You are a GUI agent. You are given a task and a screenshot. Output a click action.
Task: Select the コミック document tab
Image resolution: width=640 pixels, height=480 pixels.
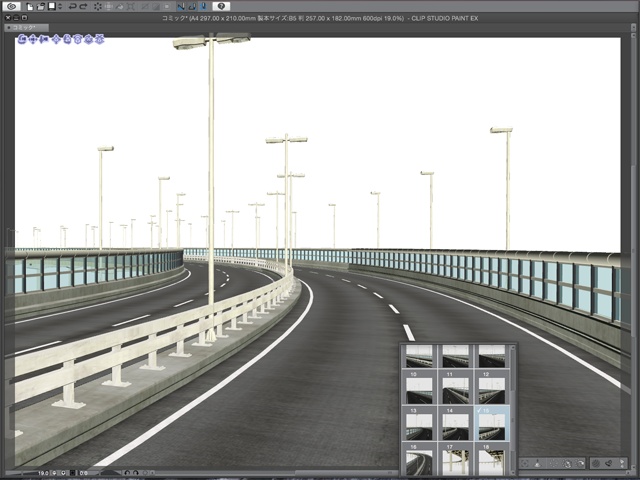(x=26, y=27)
